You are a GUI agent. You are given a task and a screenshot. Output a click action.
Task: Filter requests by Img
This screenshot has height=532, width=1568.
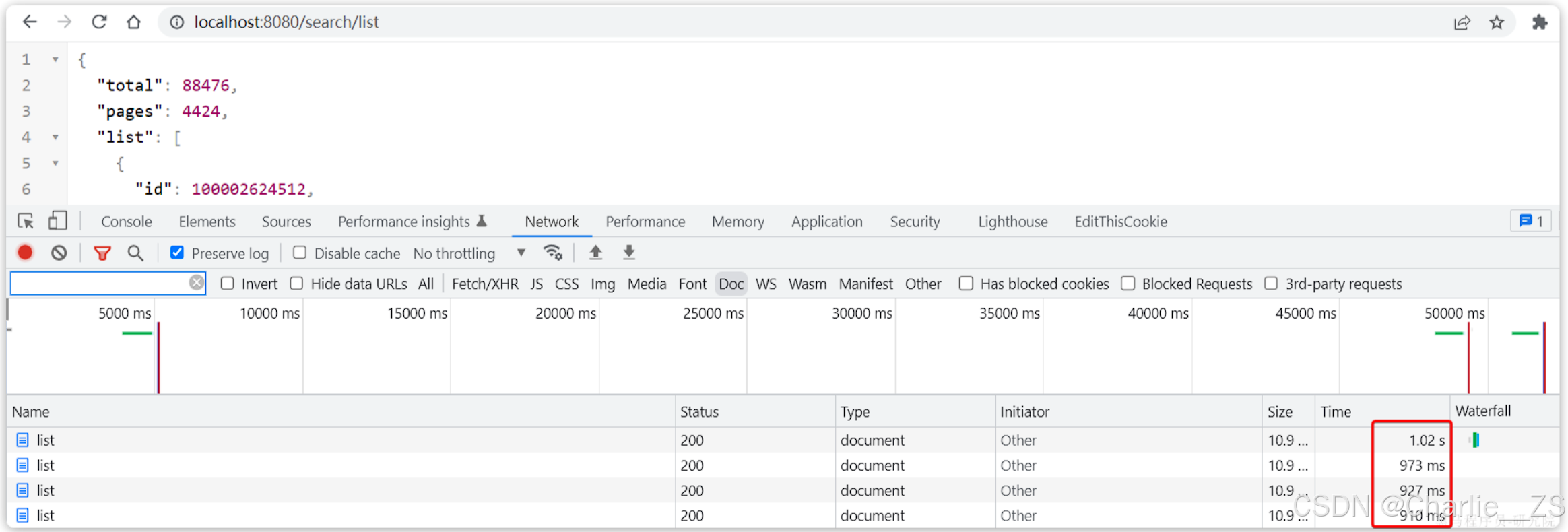pyautogui.click(x=603, y=284)
